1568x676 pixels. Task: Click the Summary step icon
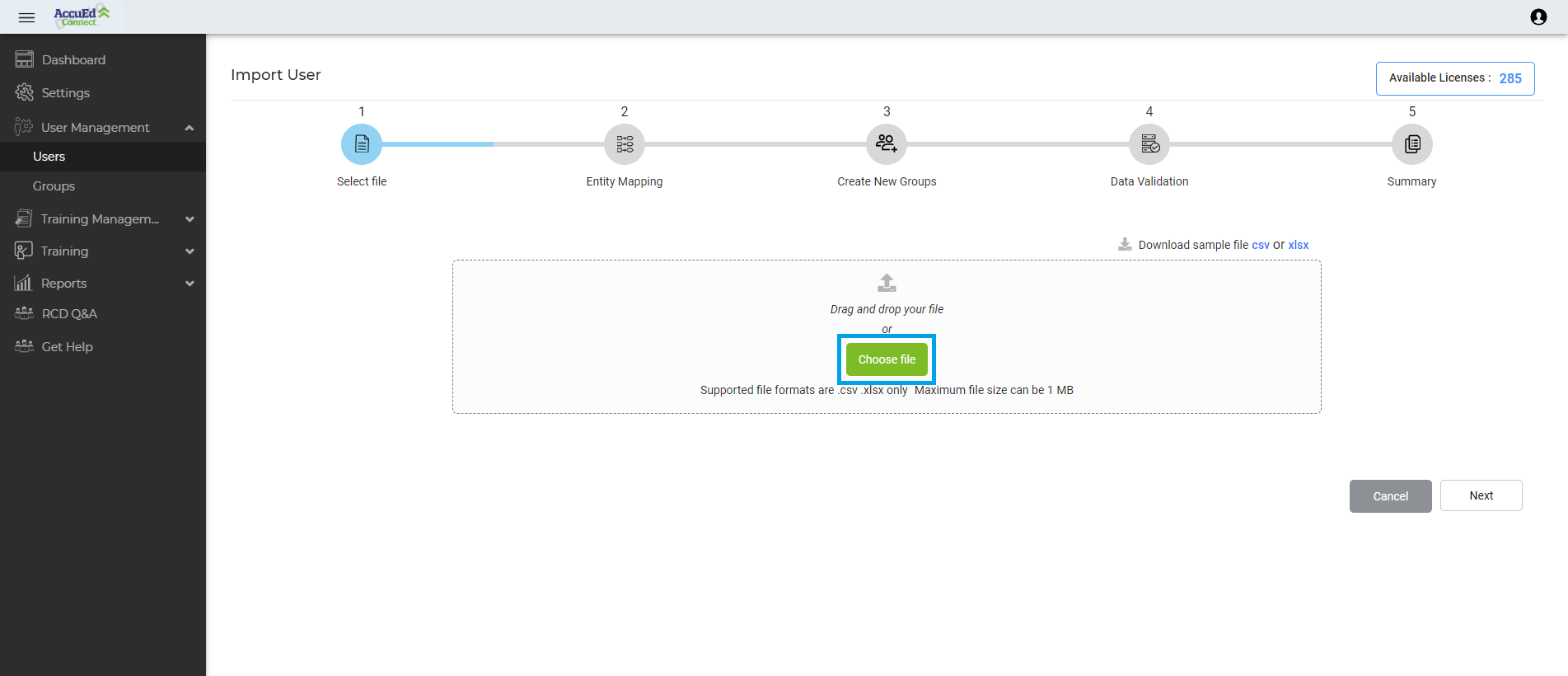coord(1411,144)
